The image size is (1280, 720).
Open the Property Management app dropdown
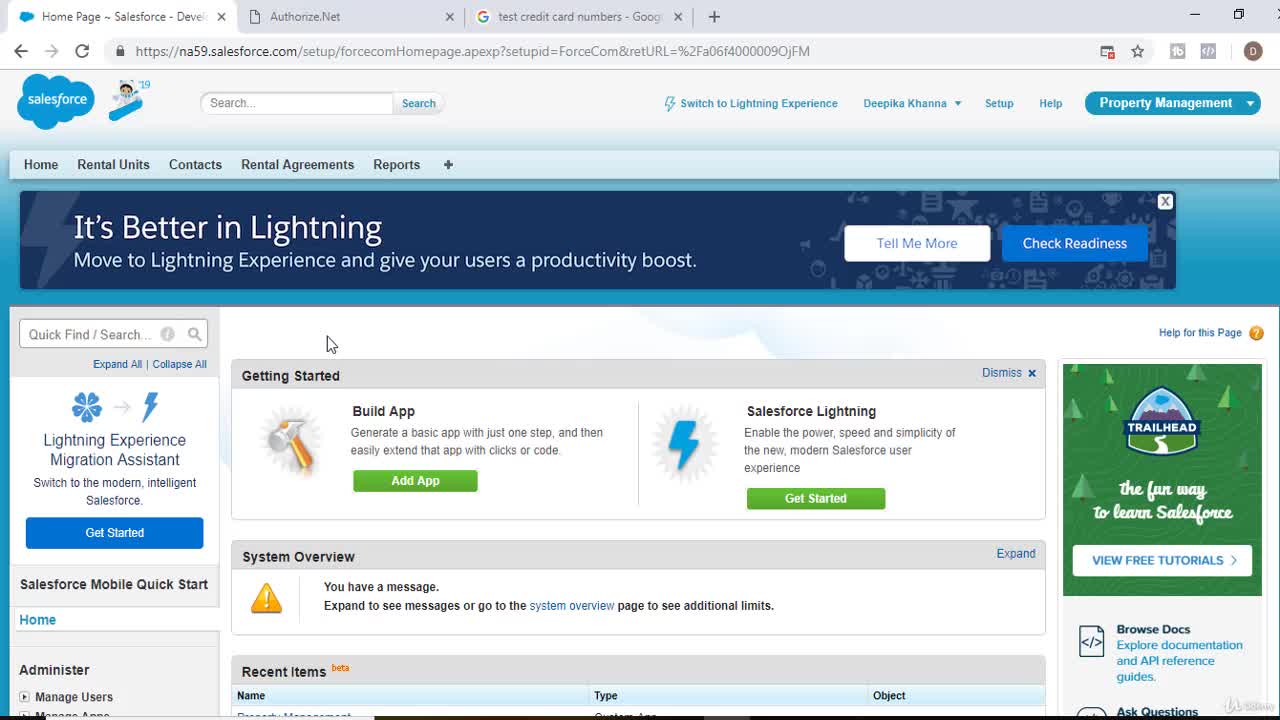[1250, 103]
